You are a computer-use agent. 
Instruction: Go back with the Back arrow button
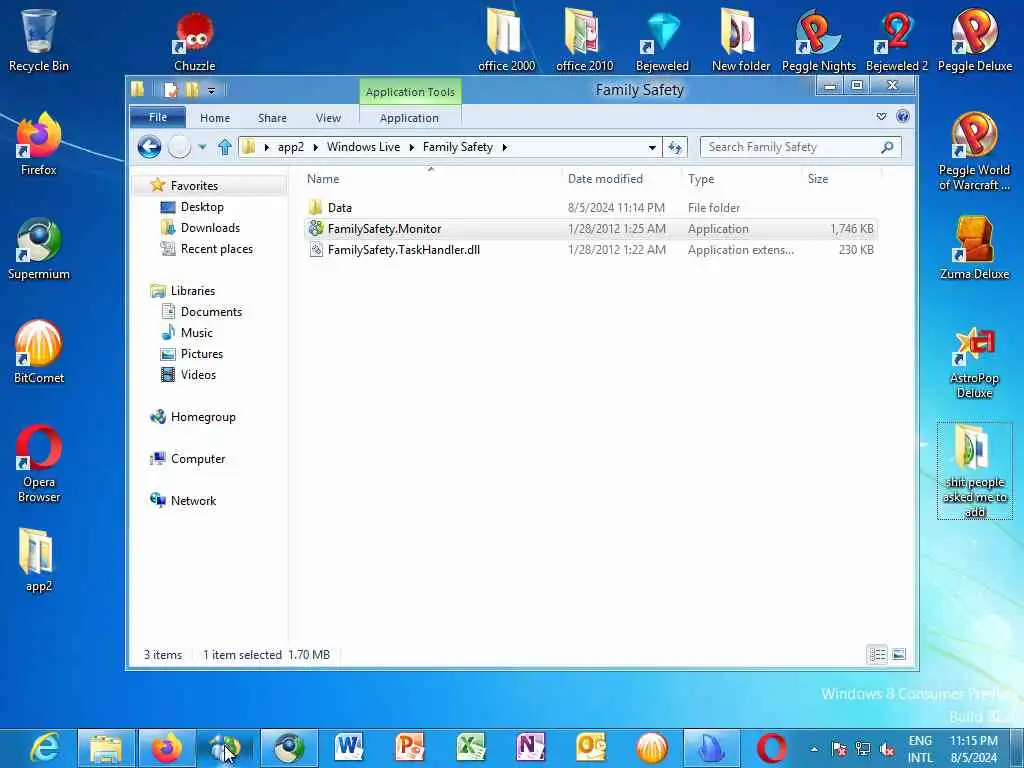[x=149, y=147]
